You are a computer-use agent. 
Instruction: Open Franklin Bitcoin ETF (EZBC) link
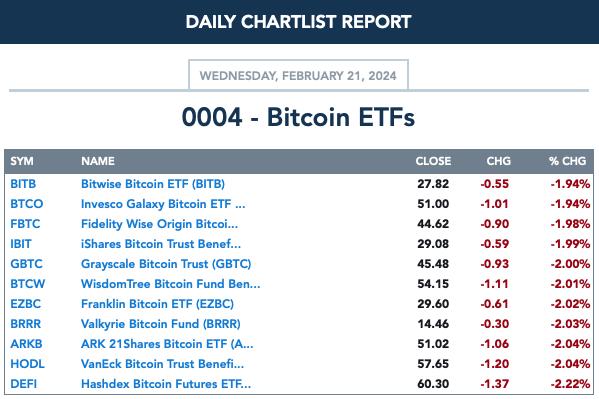(157, 304)
